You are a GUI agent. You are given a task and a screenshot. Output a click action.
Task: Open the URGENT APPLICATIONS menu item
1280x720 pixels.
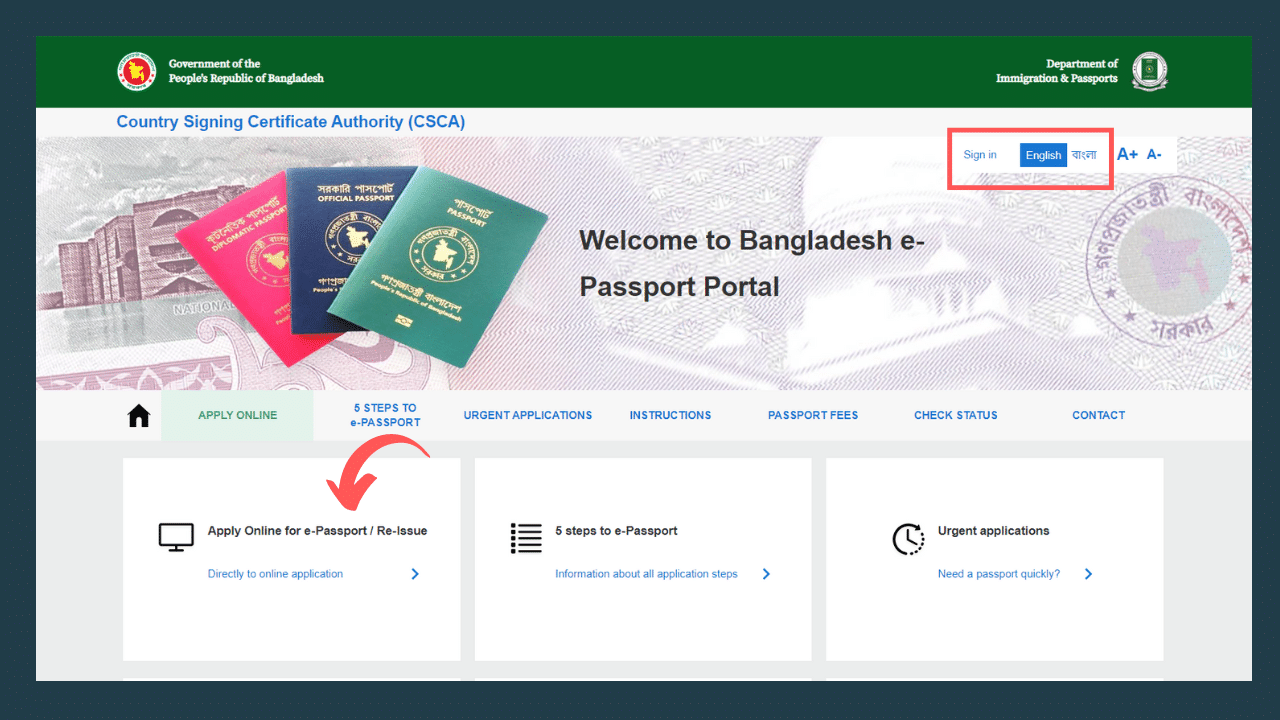pos(528,415)
